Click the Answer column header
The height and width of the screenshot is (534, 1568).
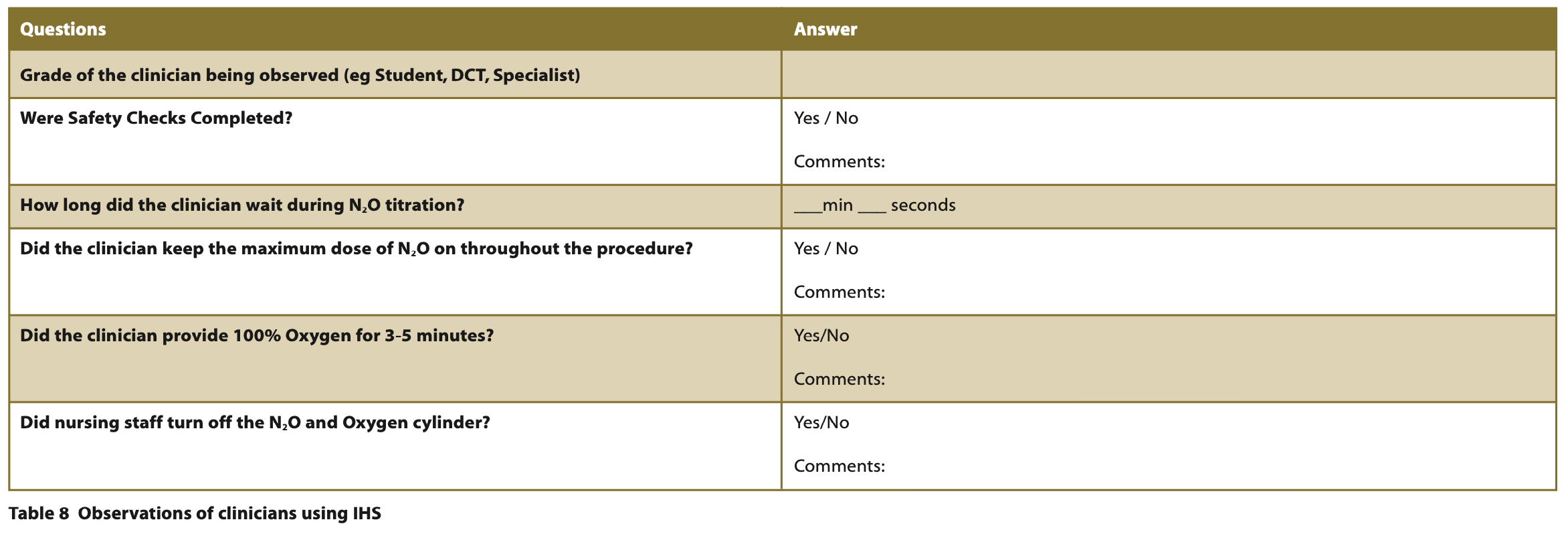(825, 29)
